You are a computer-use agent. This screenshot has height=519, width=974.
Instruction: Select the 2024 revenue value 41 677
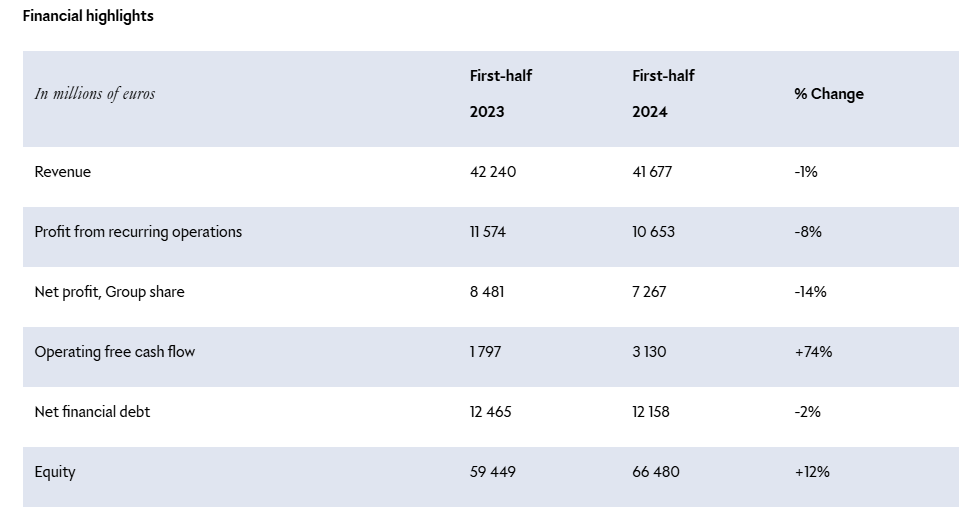pos(652,172)
